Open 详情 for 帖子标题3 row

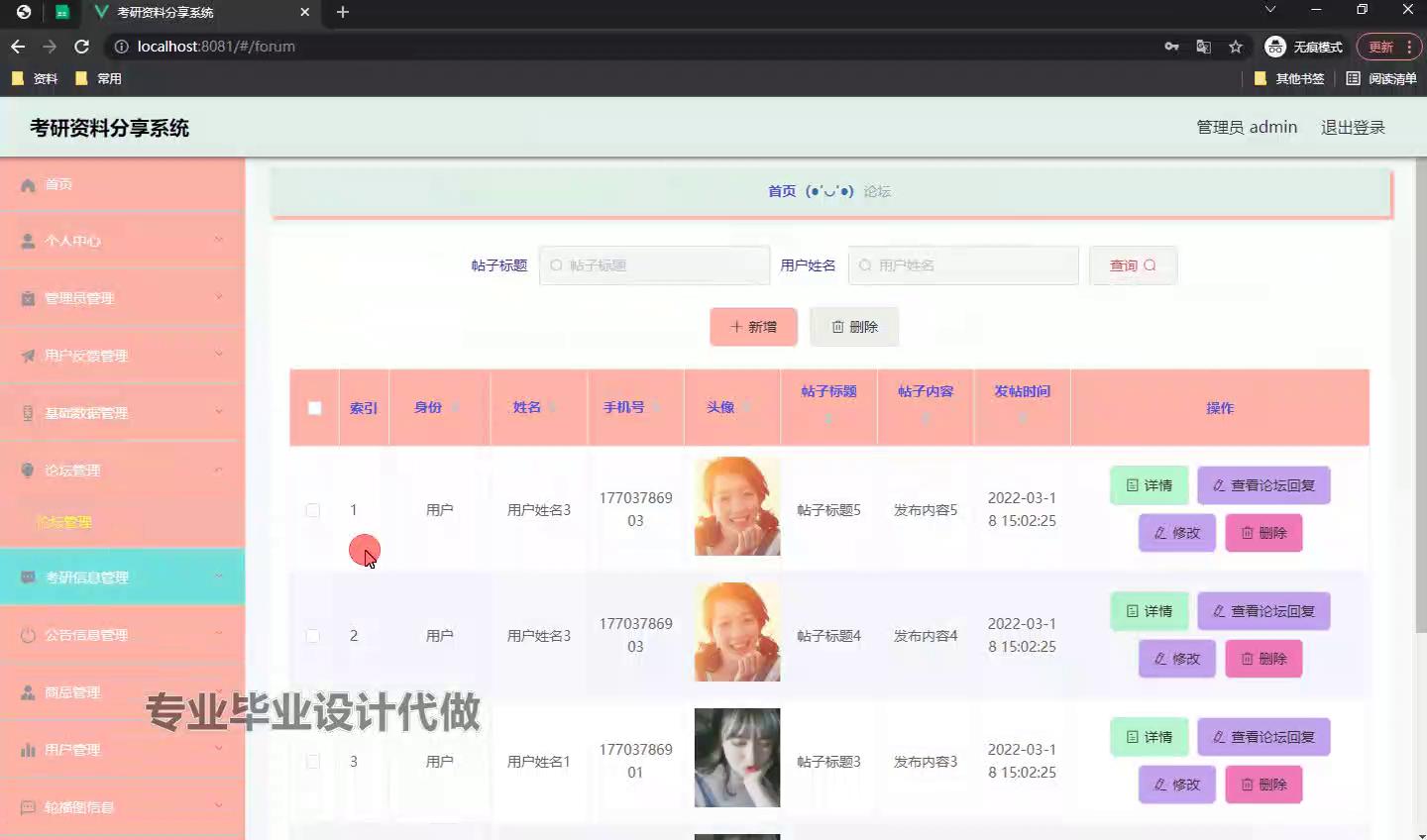coord(1150,737)
